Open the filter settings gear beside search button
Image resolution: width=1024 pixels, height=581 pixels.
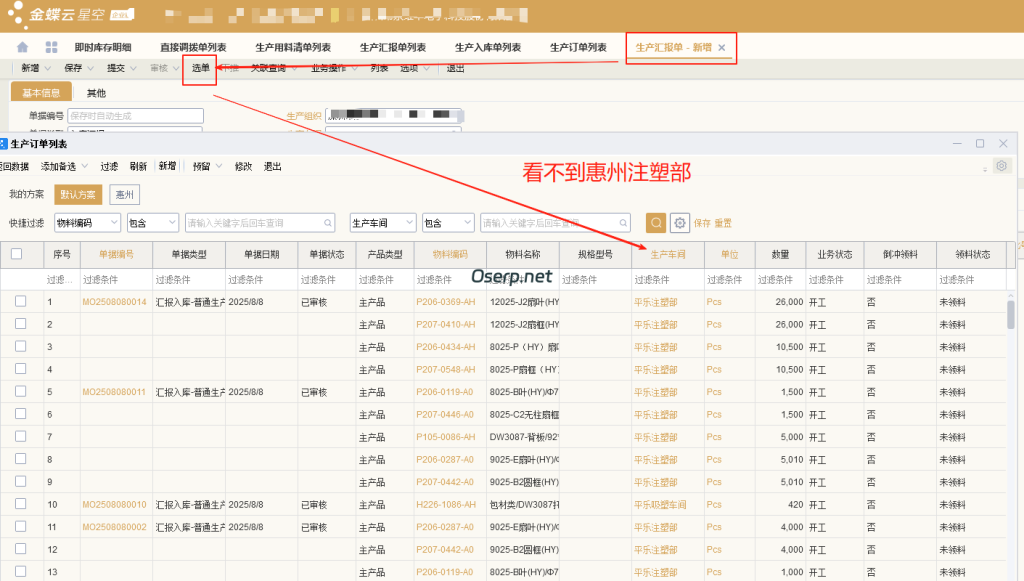(x=679, y=222)
